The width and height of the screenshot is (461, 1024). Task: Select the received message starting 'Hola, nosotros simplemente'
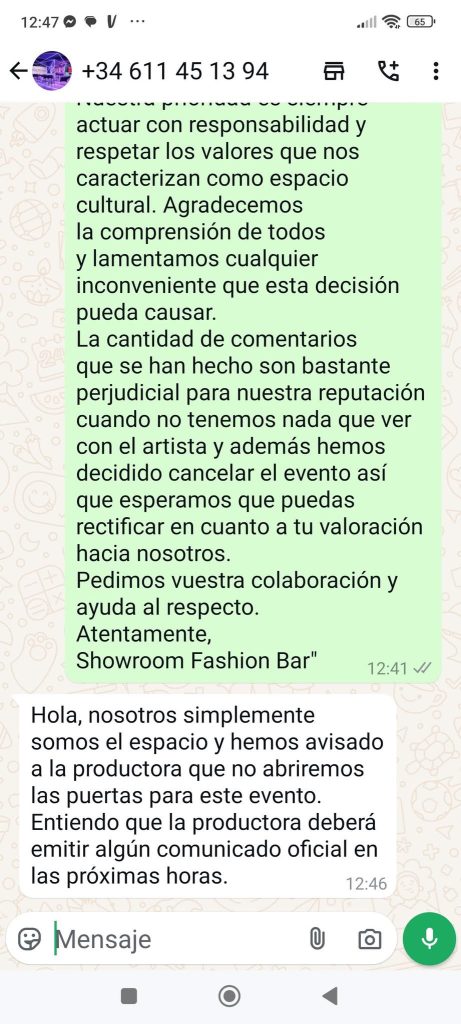(x=208, y=796)
